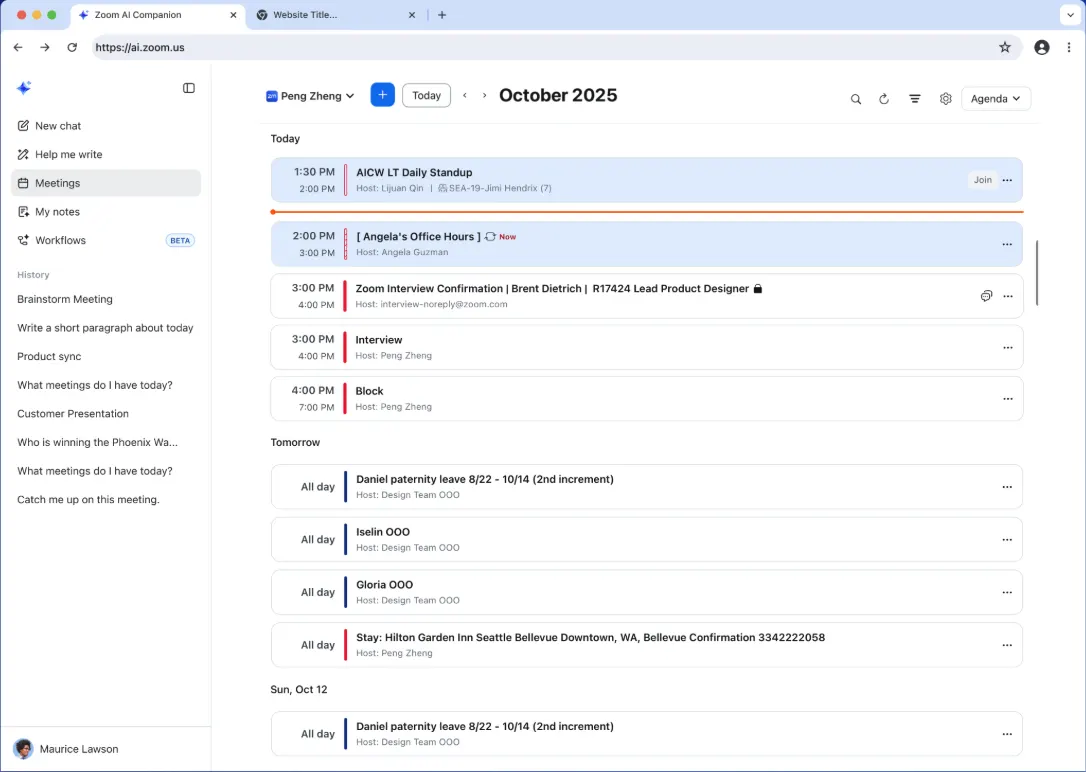This screenshot has width=1086, height=772.
Task: Open the calendar filter icon
Action: tap(914, 98)
